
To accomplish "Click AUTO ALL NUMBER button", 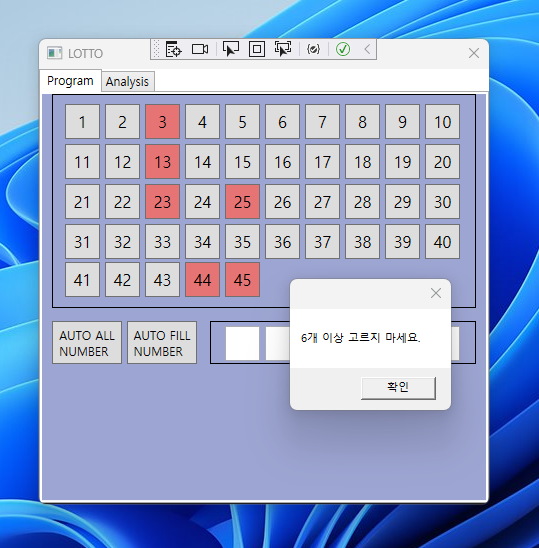I will [87, 342].
